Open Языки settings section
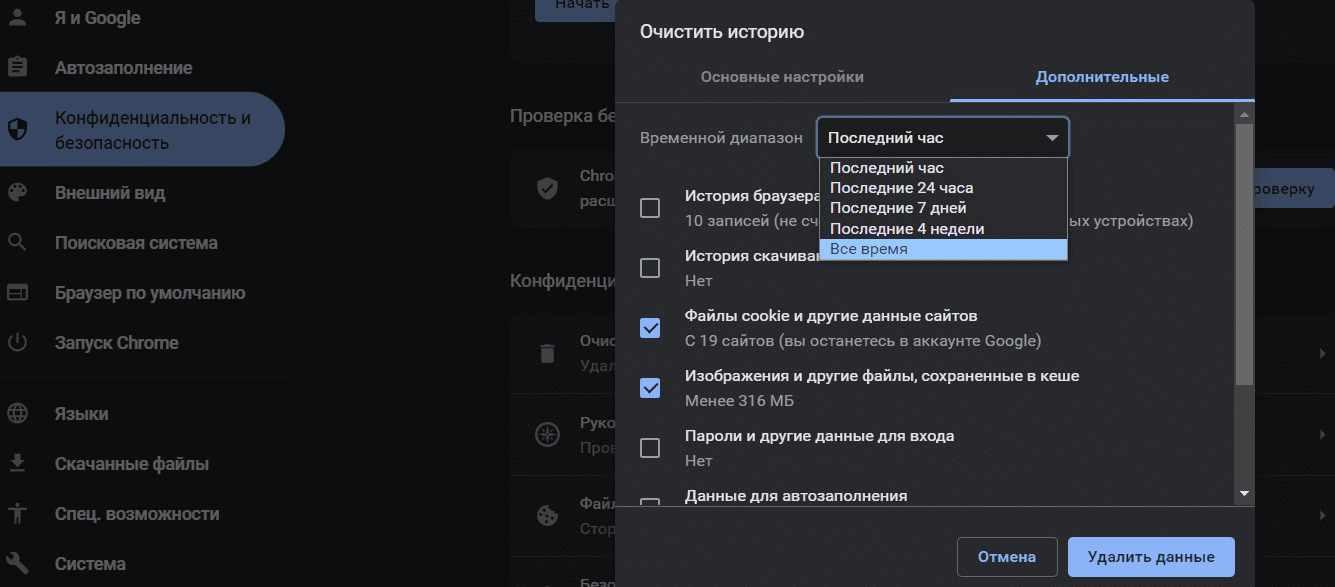The width and height of the screenshot is (1335, 587). click(82, 414)
